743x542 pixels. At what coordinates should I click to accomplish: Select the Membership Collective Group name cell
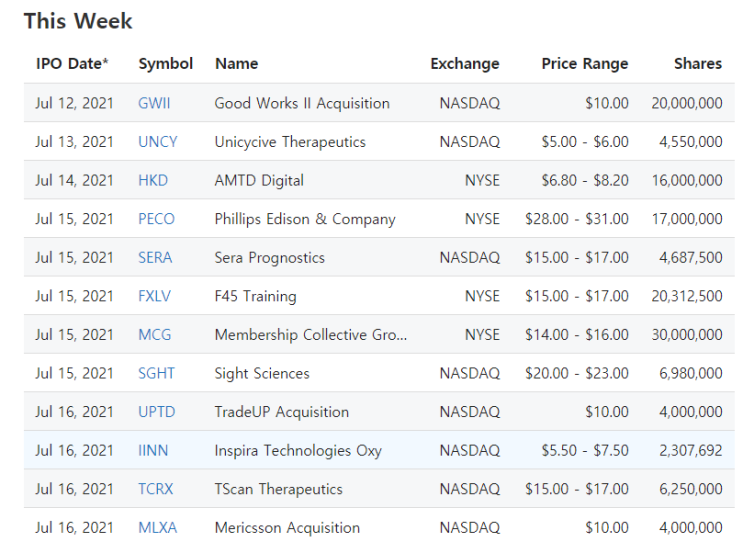coord(311,335)
